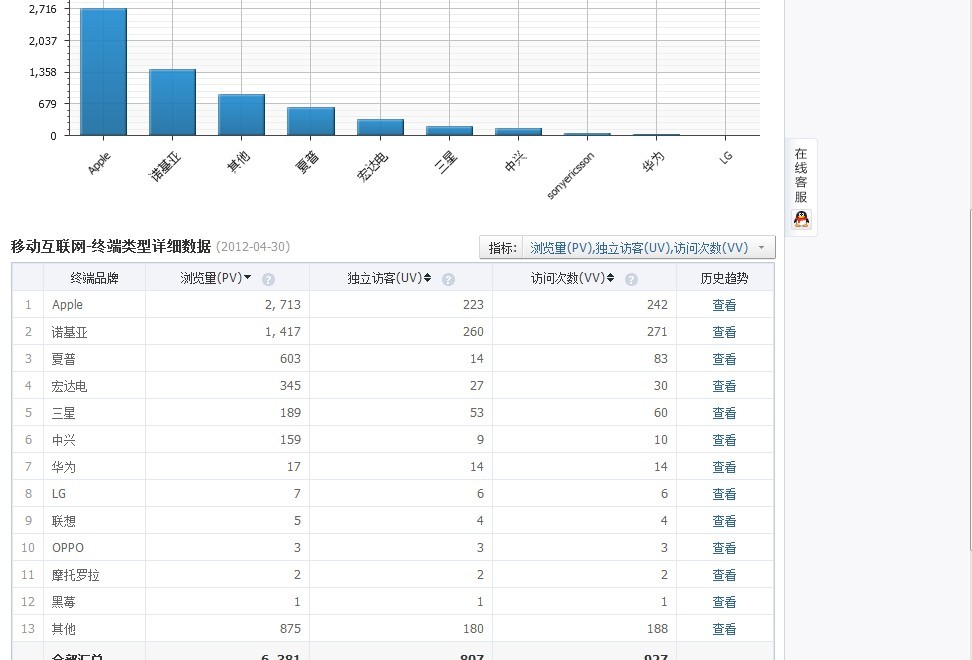Click 查看 link for 诺基亚 row
The image size is (972, 660).
(724, 332)
